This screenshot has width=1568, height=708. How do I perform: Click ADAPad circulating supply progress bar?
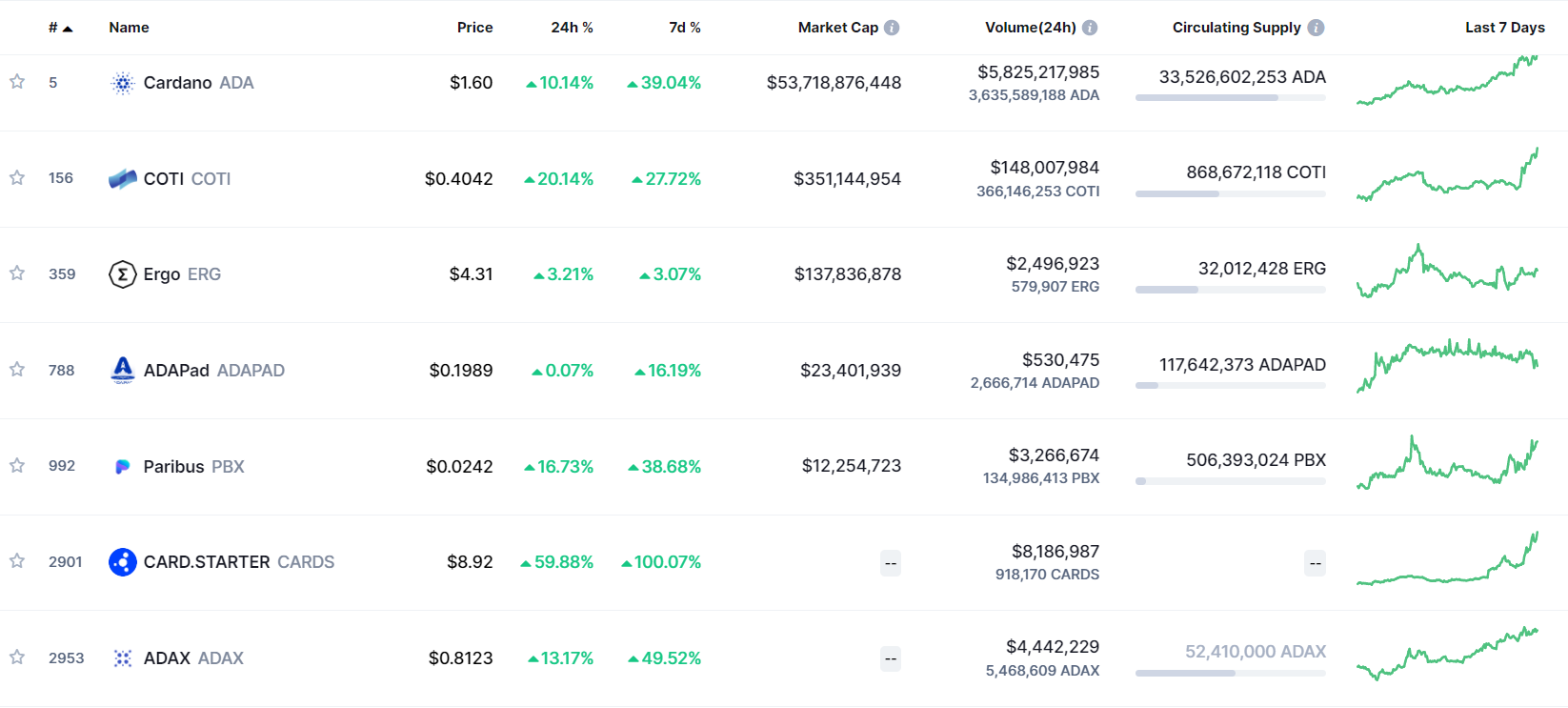coord(1231,386)
